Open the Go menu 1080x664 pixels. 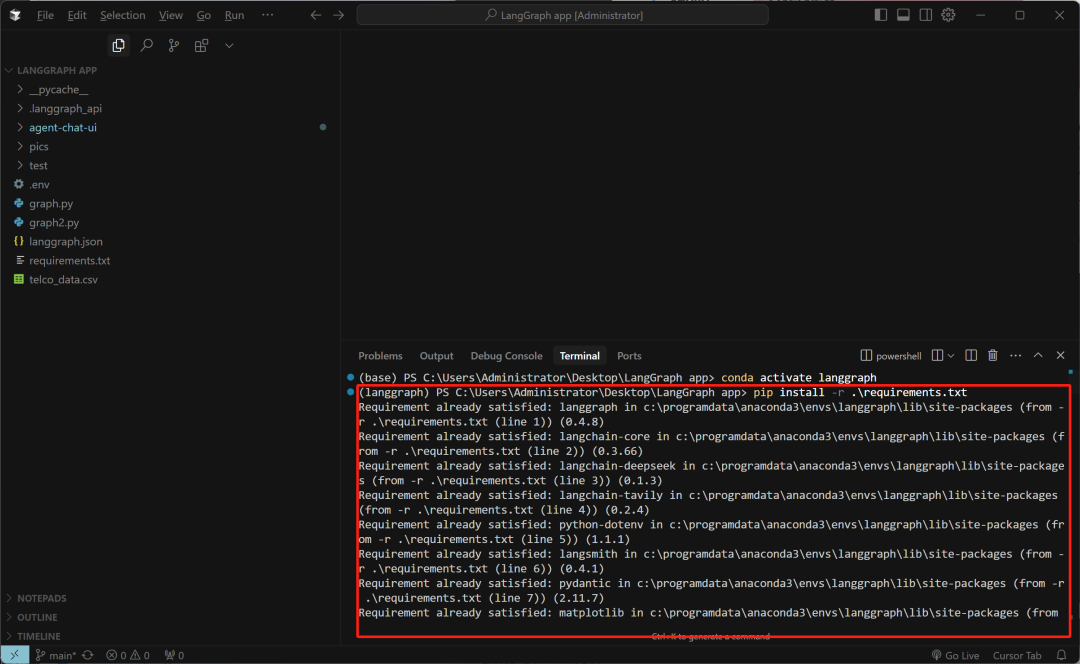point(203,14)
